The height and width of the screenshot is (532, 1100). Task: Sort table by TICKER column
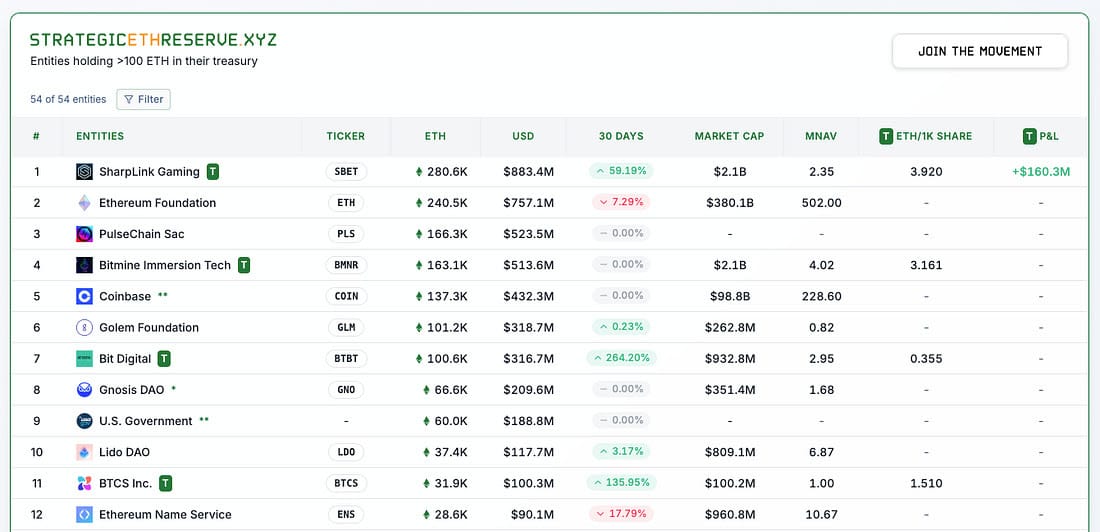pyautogui.click(x=346, y=136)
